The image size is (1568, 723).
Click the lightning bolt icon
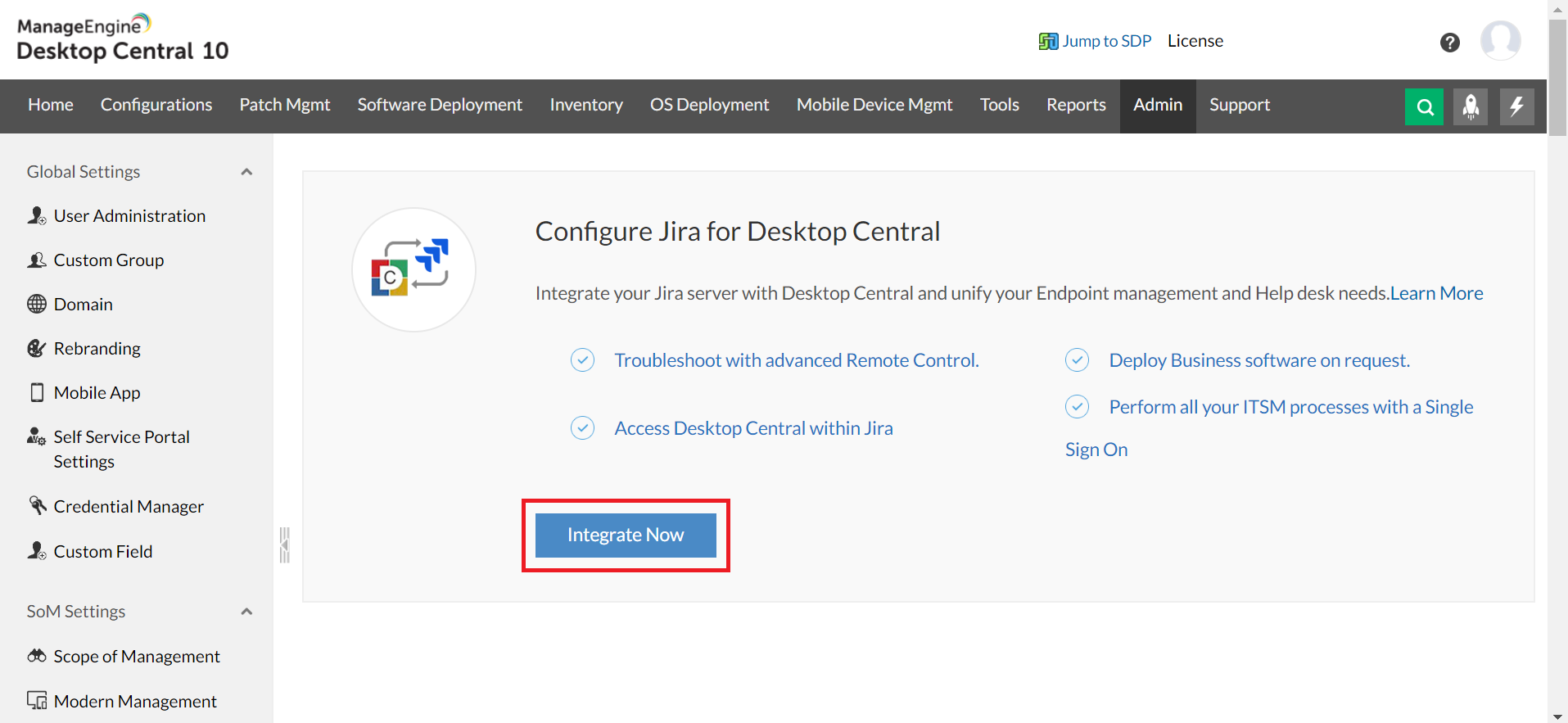click(1516, 106)
